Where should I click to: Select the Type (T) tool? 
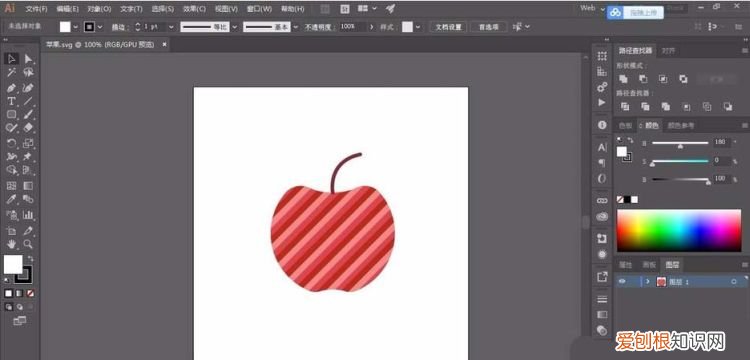coord(11,101)
